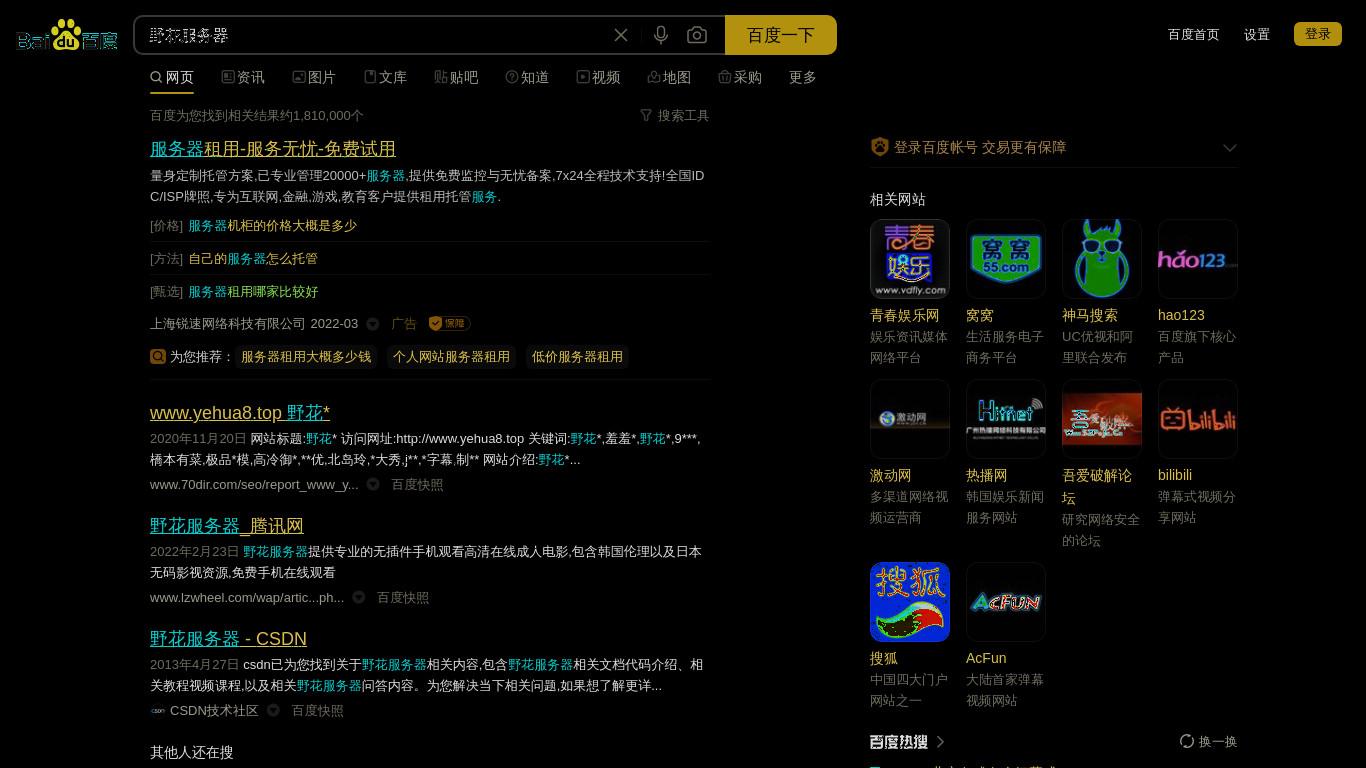Screen dimensions: 1366x768
Task: Open the 腾讯网 result title
Action: tap(227, 525)
